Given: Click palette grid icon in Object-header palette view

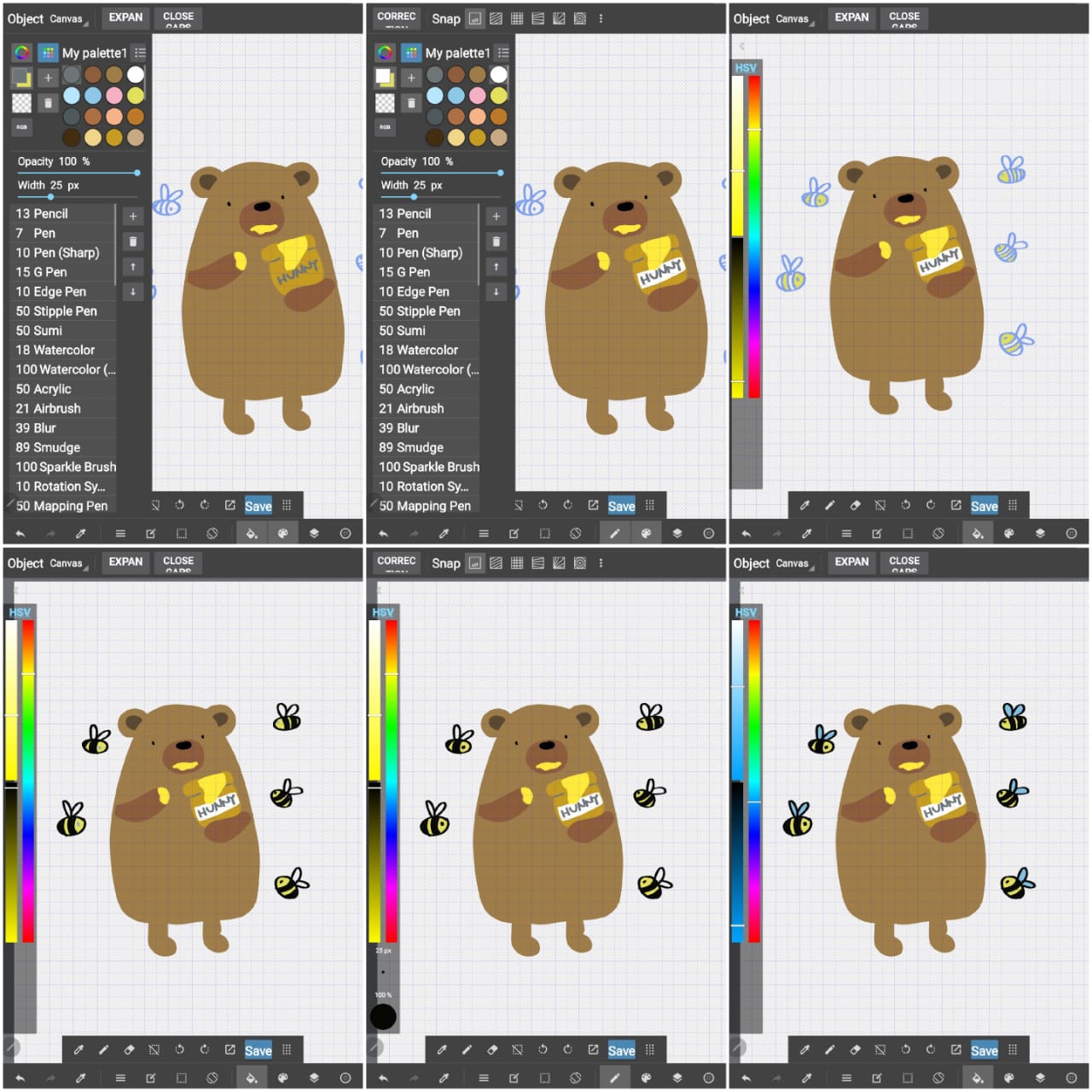Looking at the screenshot, I should coord(48,53).
